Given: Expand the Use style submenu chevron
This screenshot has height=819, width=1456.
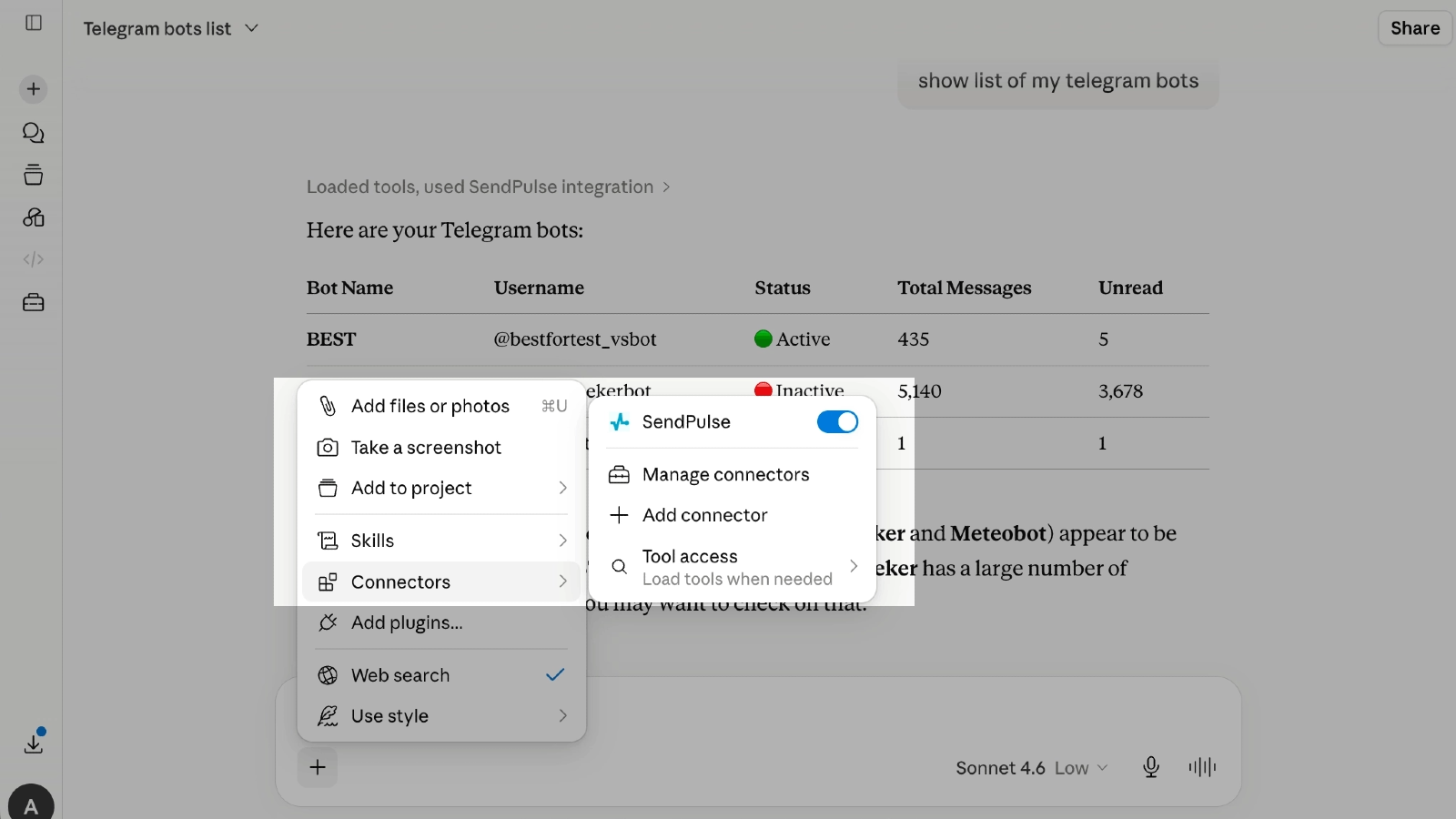Looking at the screenshot, I should point(562,716).
